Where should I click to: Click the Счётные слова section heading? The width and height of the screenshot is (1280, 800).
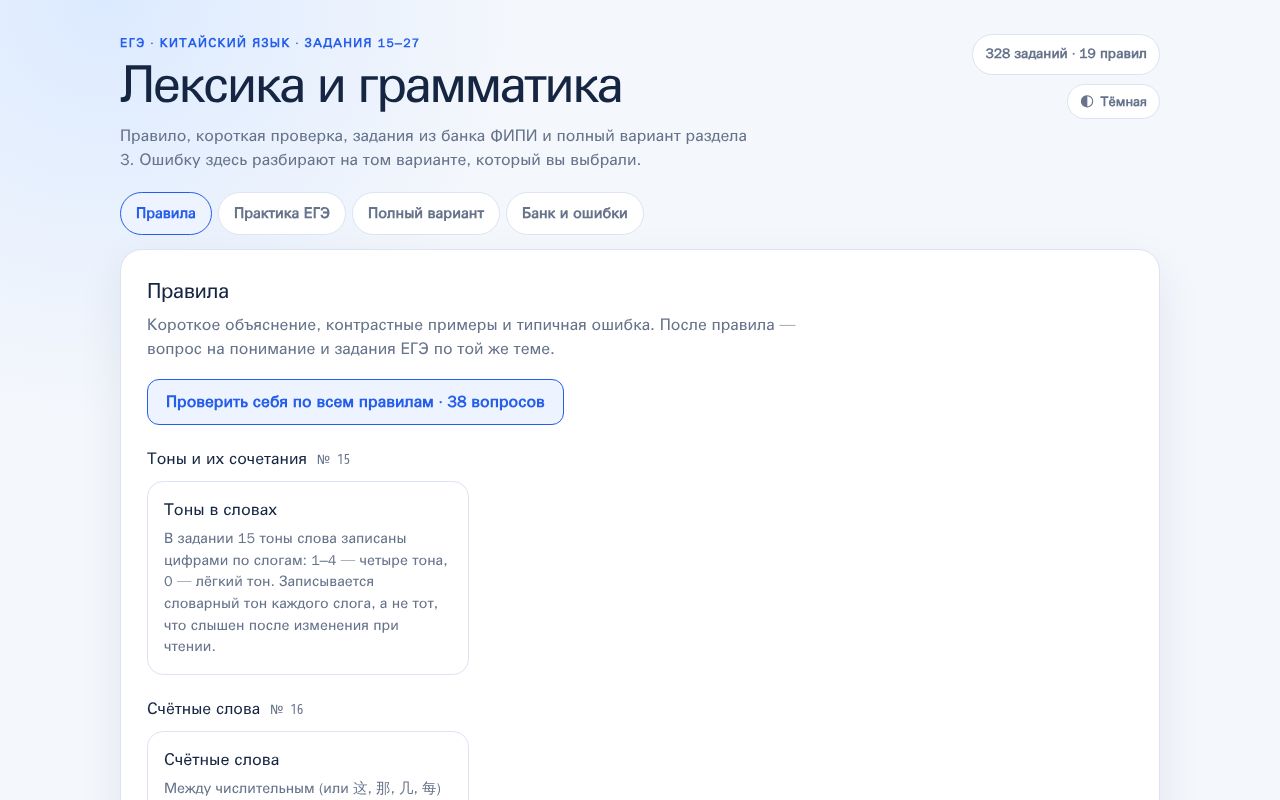point(204,709)
